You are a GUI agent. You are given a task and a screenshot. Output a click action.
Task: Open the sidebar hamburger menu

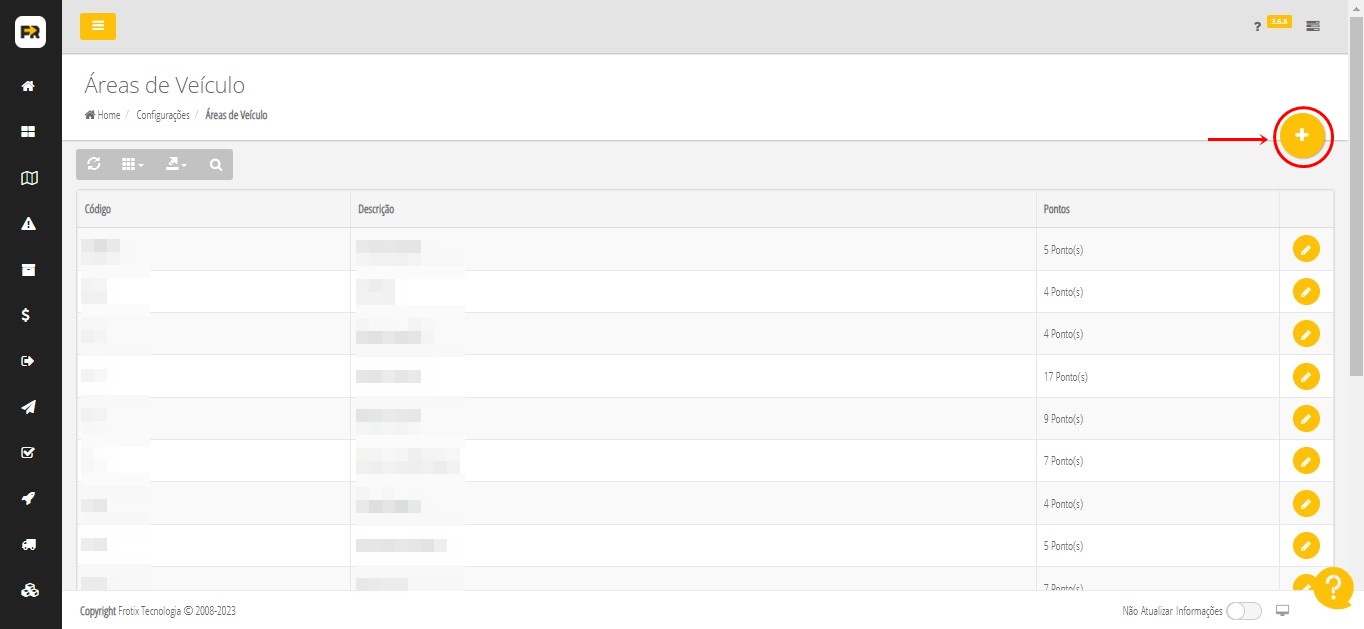[x=98, y=26]
